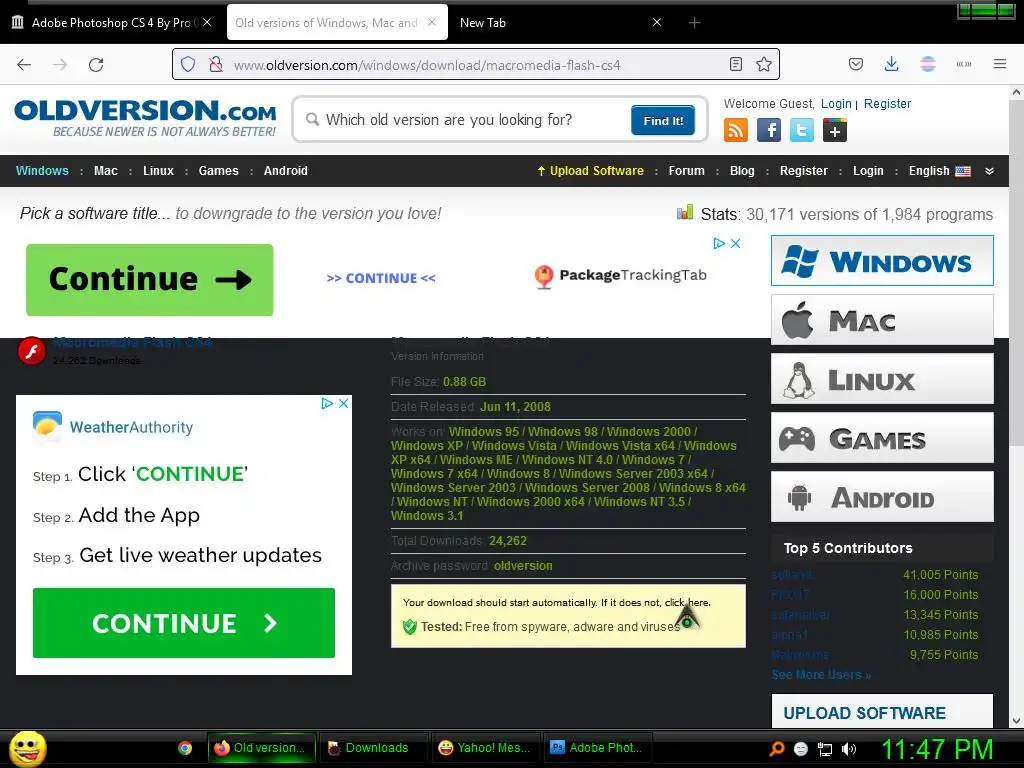Click the taskbar volume speaker icon
This screenshot has height=768, width=1024.
848,749
